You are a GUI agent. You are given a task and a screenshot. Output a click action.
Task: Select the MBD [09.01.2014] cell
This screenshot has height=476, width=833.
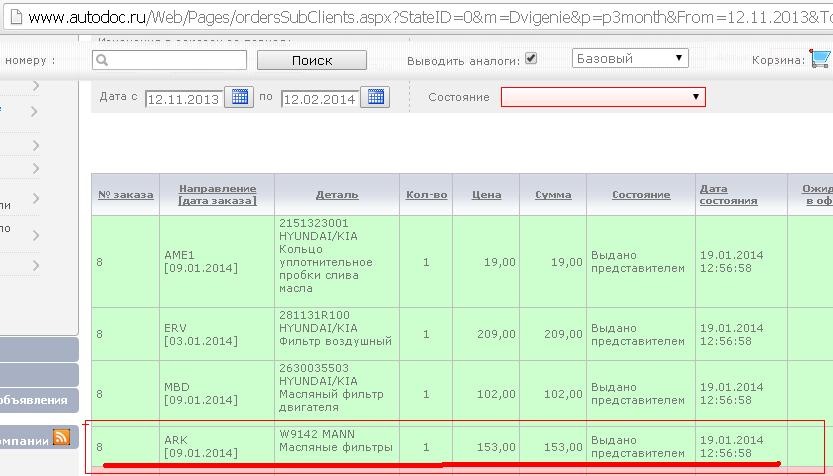217,394
